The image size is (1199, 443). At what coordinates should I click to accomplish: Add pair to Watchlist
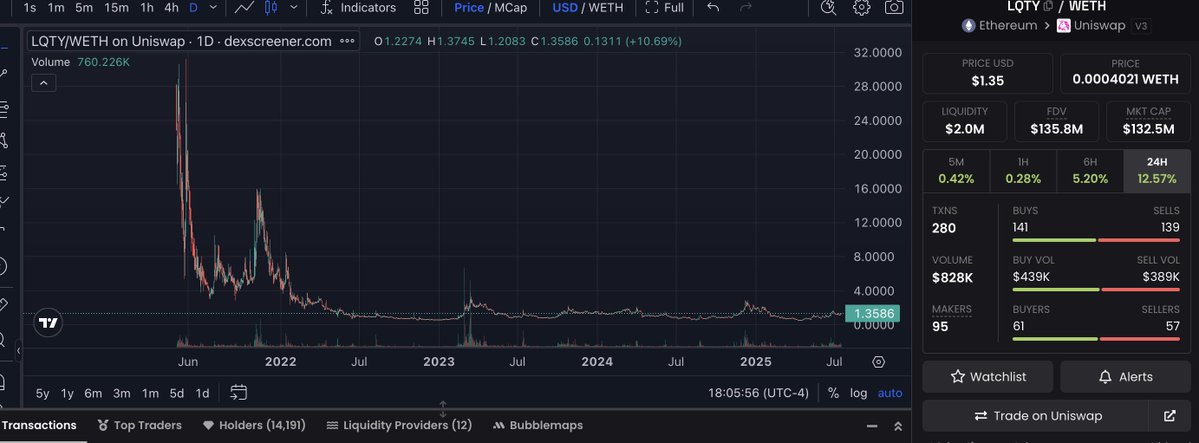pyautogui.click(x=987, y=376)
